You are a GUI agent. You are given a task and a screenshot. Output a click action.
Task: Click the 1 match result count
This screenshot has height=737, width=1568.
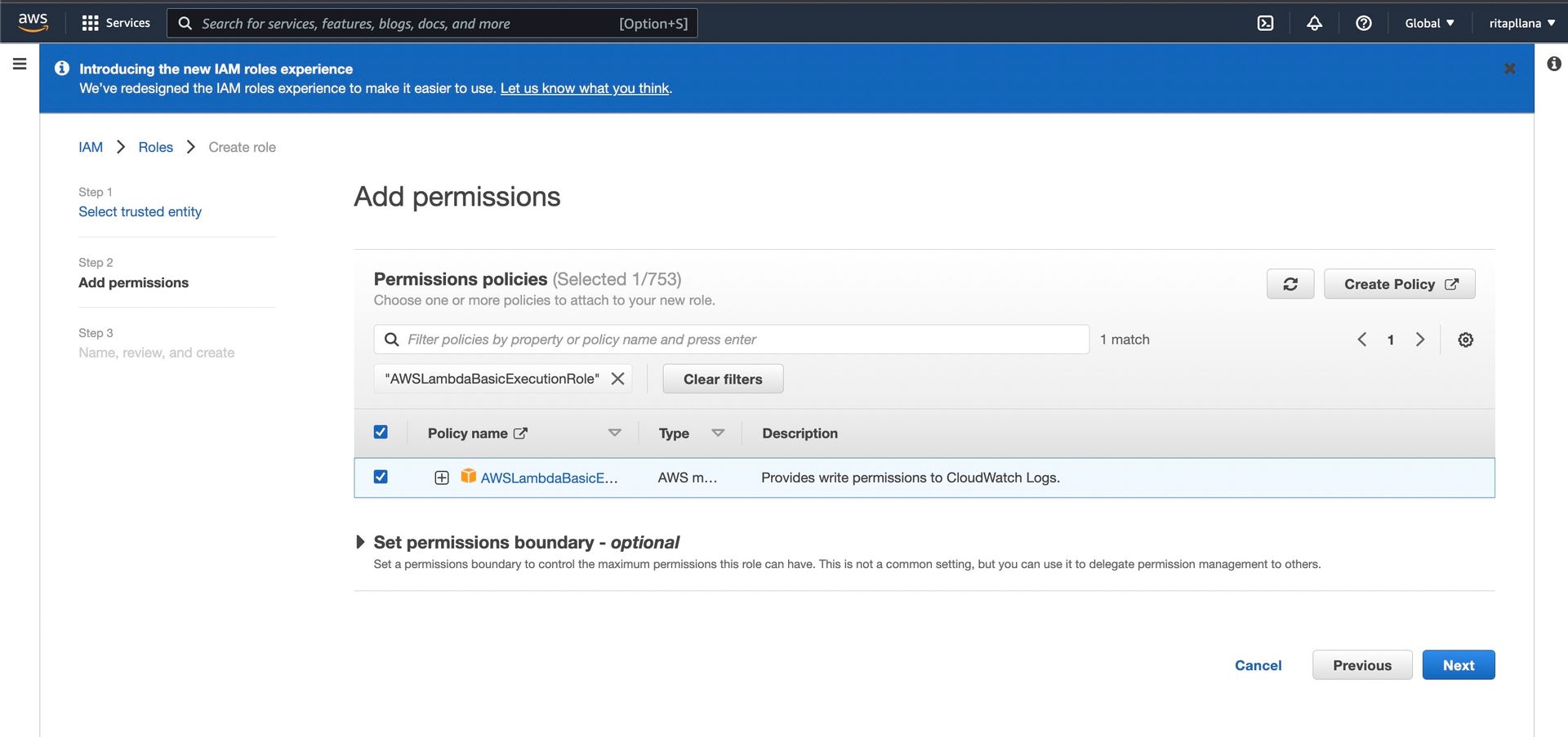1125,340
